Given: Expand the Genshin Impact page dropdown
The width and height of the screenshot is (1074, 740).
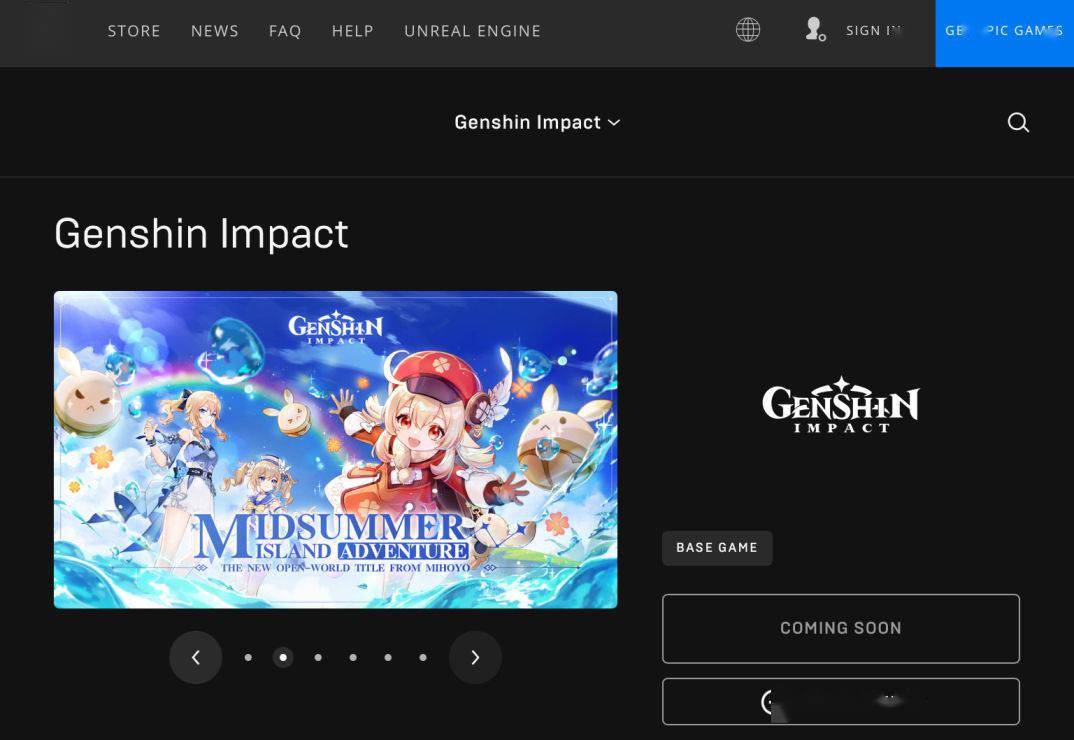Looking at the screenshot, I should coord(538,123).
